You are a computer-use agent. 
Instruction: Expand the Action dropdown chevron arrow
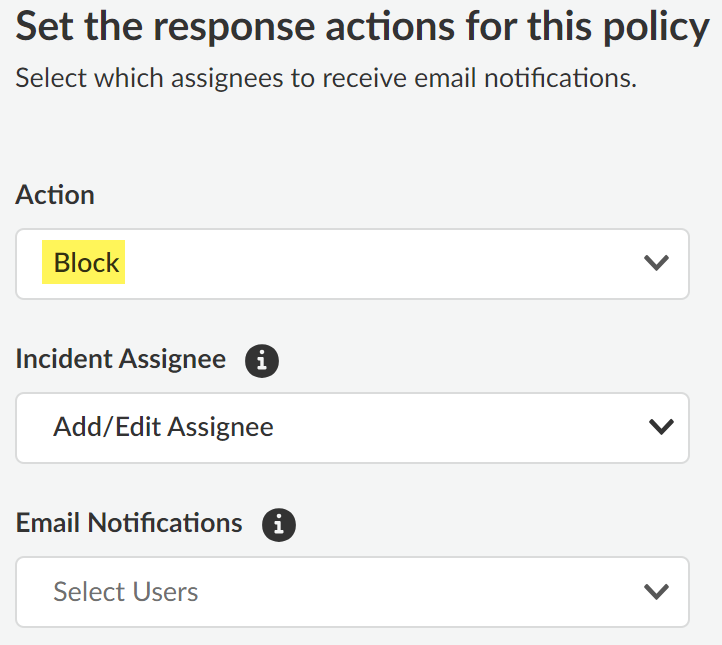point(656,263)
